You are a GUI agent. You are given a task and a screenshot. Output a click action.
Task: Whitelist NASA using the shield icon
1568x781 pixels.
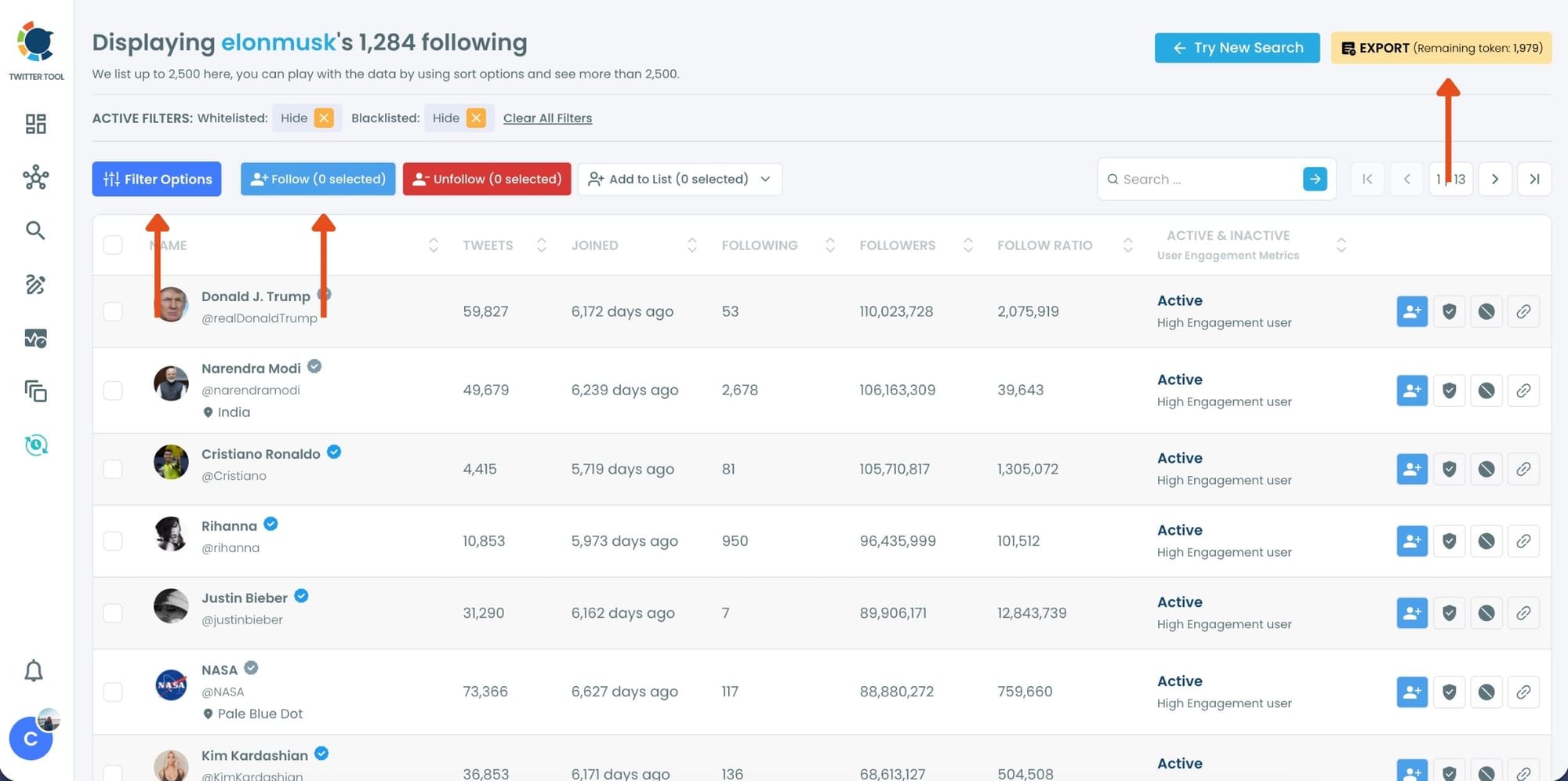point(1449,692)
